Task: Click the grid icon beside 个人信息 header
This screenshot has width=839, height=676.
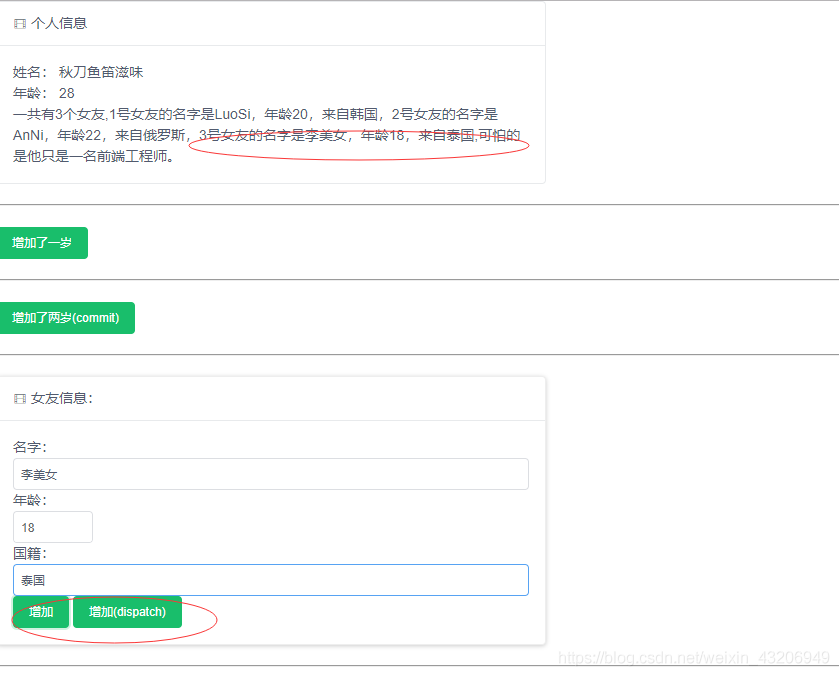Action: coord(19,22)
